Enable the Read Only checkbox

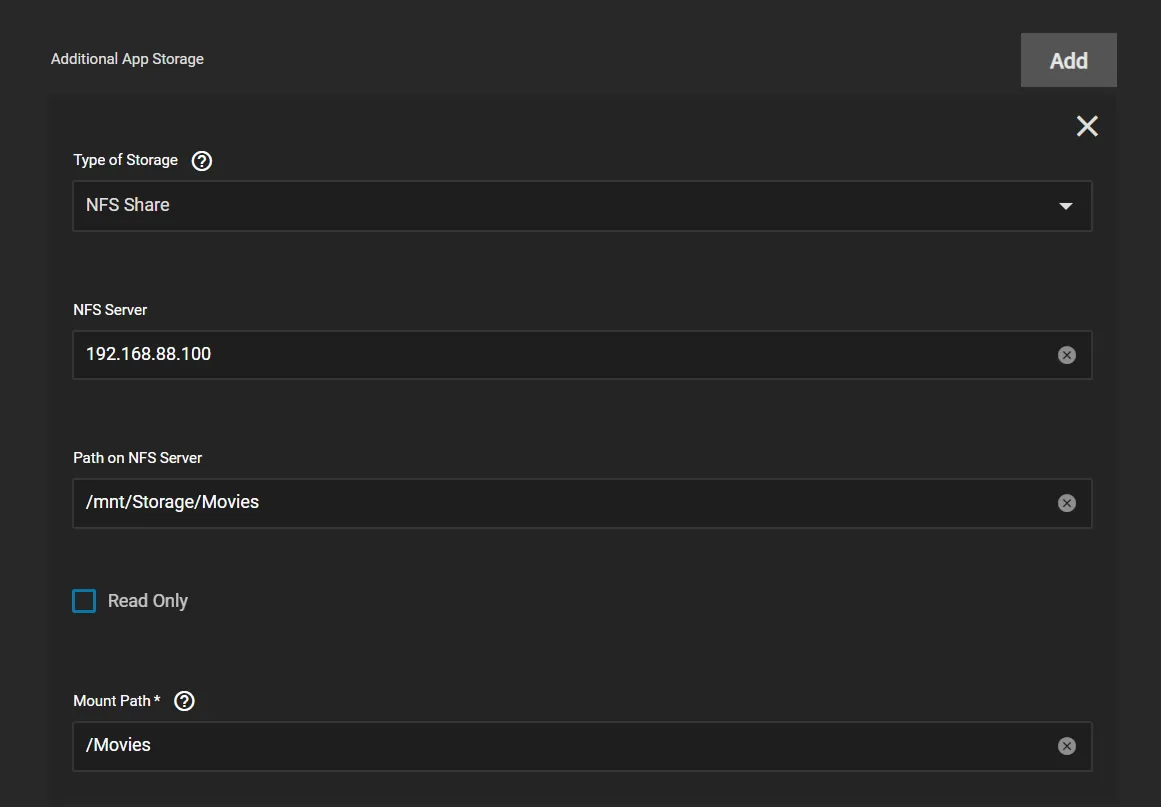pyautogui.click(x=84, y=601)
